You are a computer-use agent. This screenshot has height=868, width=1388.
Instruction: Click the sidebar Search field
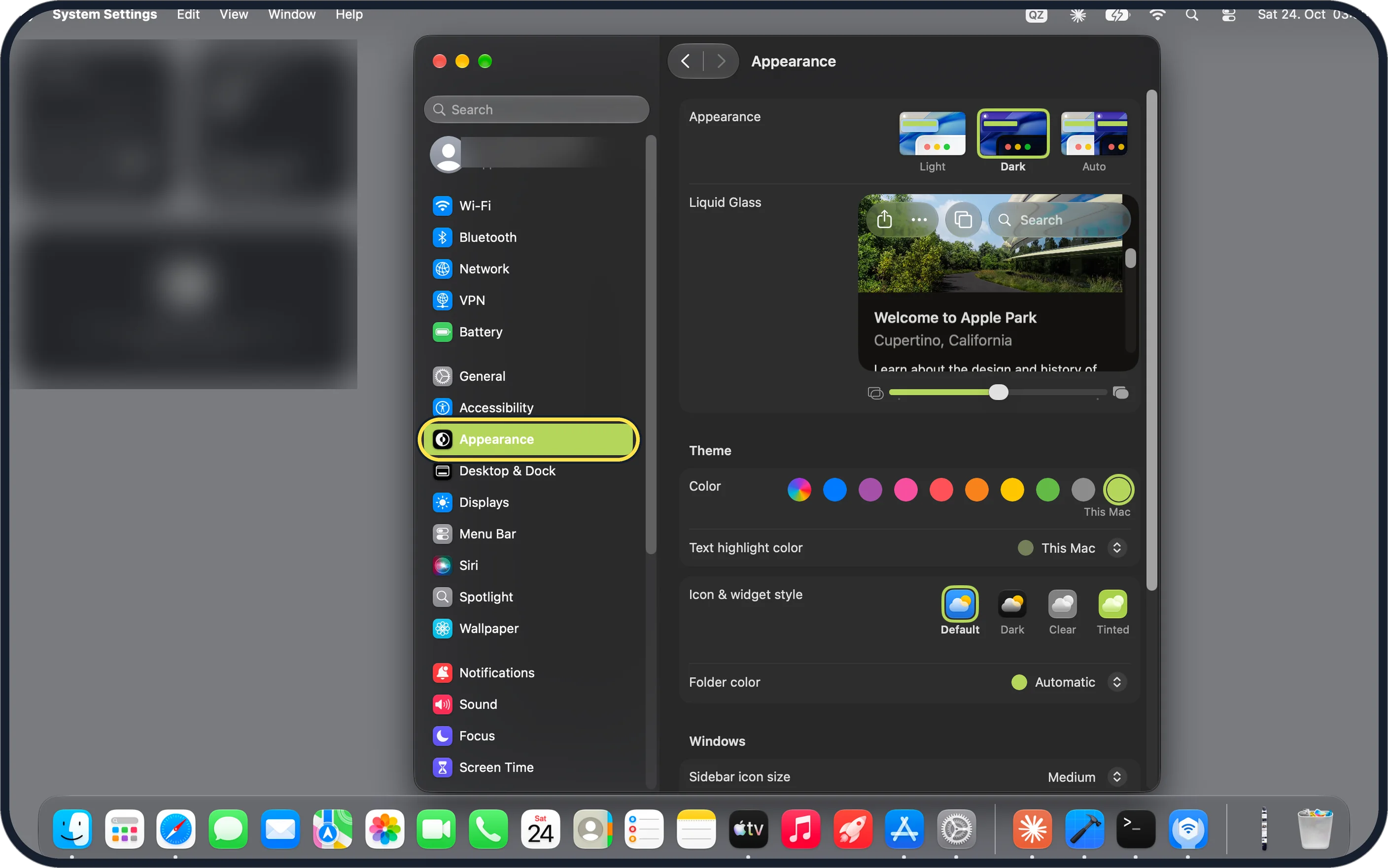536,109
